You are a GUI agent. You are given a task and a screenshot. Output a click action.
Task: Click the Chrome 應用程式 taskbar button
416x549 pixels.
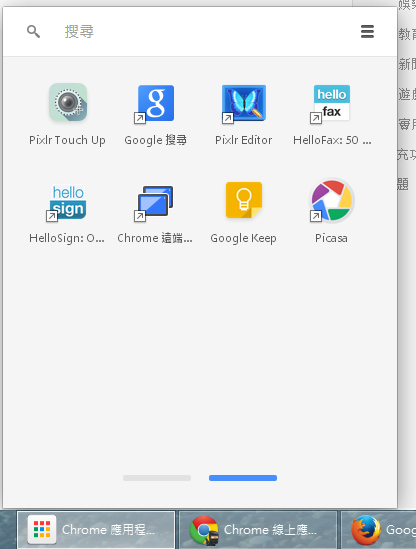(x=96, y=530)
